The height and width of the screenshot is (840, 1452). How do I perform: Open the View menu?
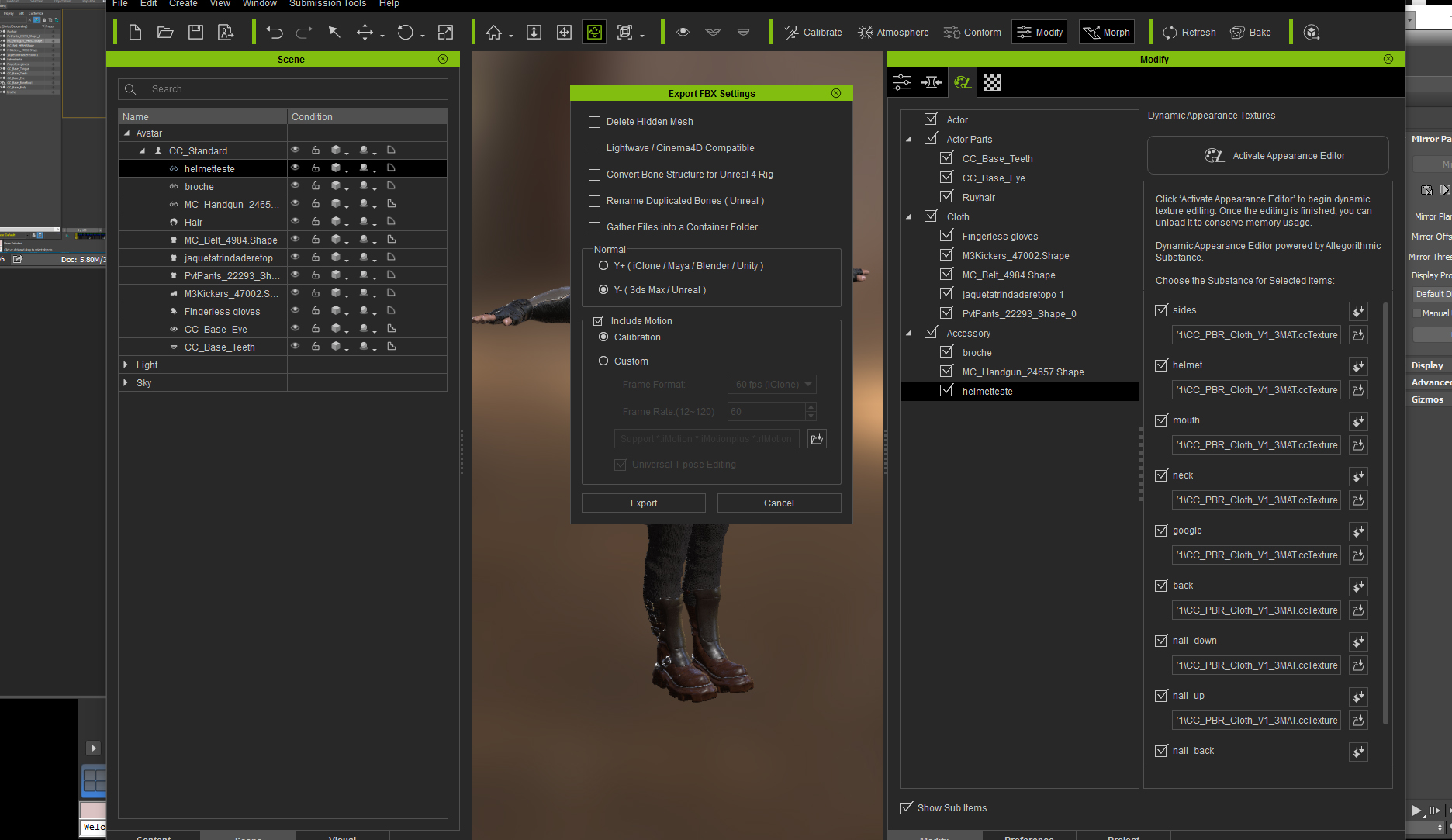[220, 4]
